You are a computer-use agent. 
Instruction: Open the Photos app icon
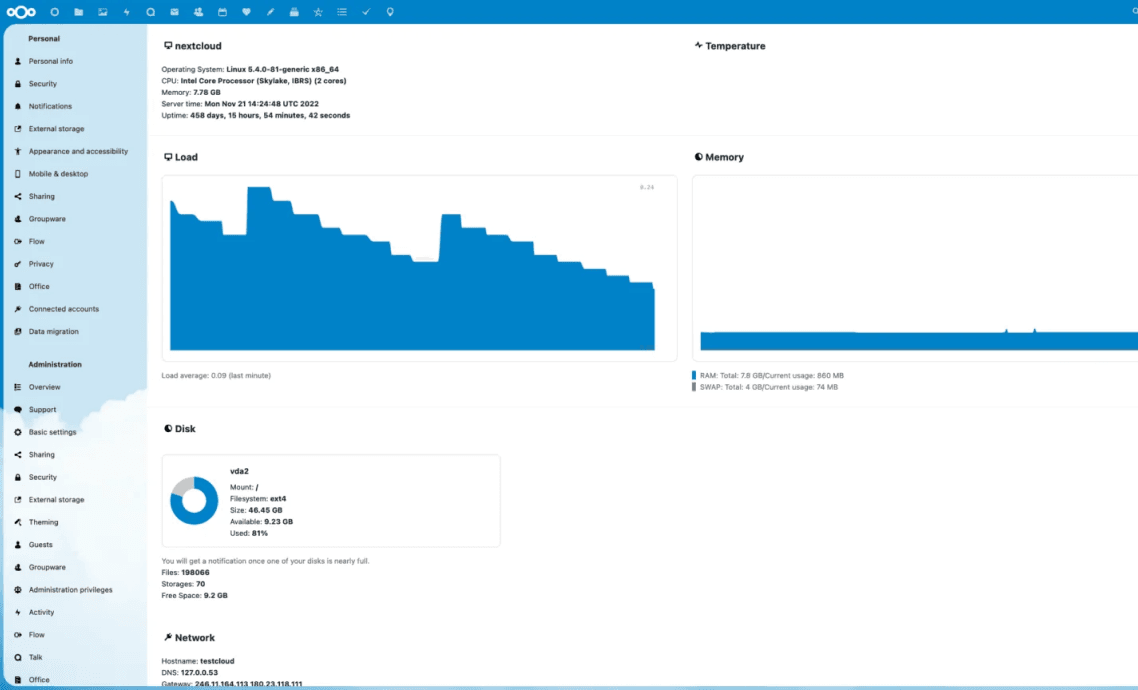[x=102, y=12]
